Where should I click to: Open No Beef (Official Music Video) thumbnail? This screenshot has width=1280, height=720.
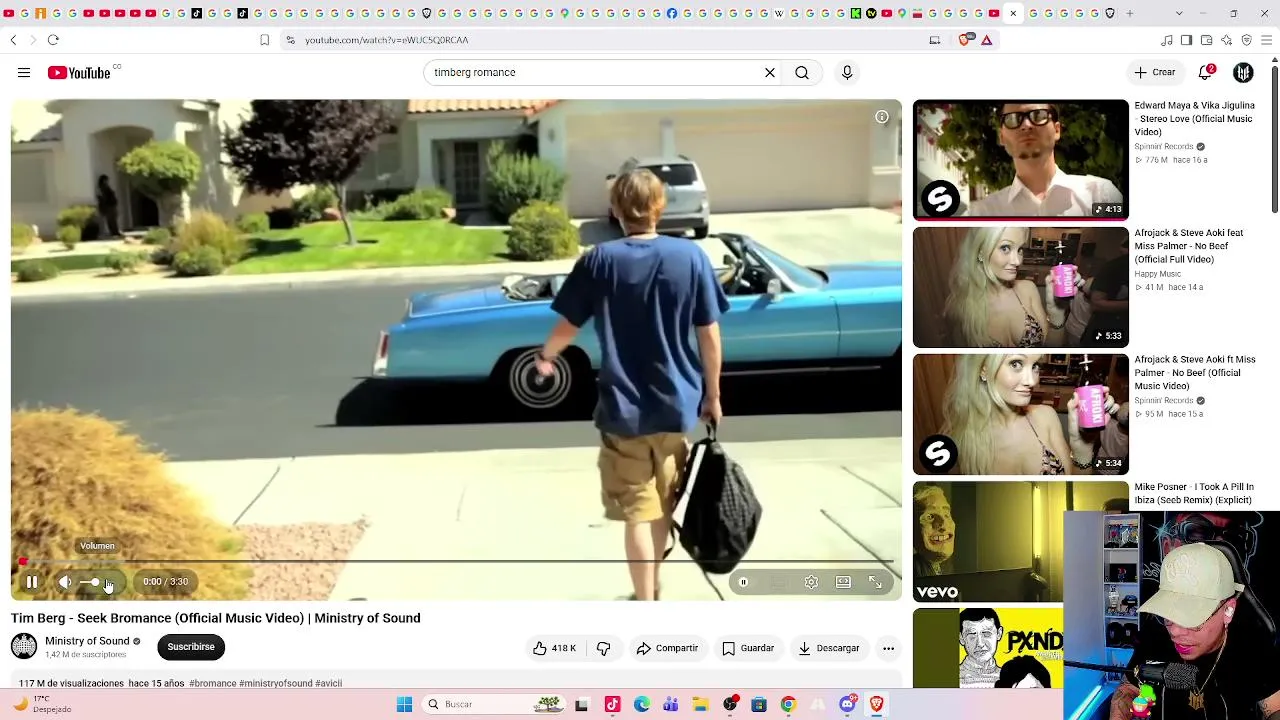1020,414
